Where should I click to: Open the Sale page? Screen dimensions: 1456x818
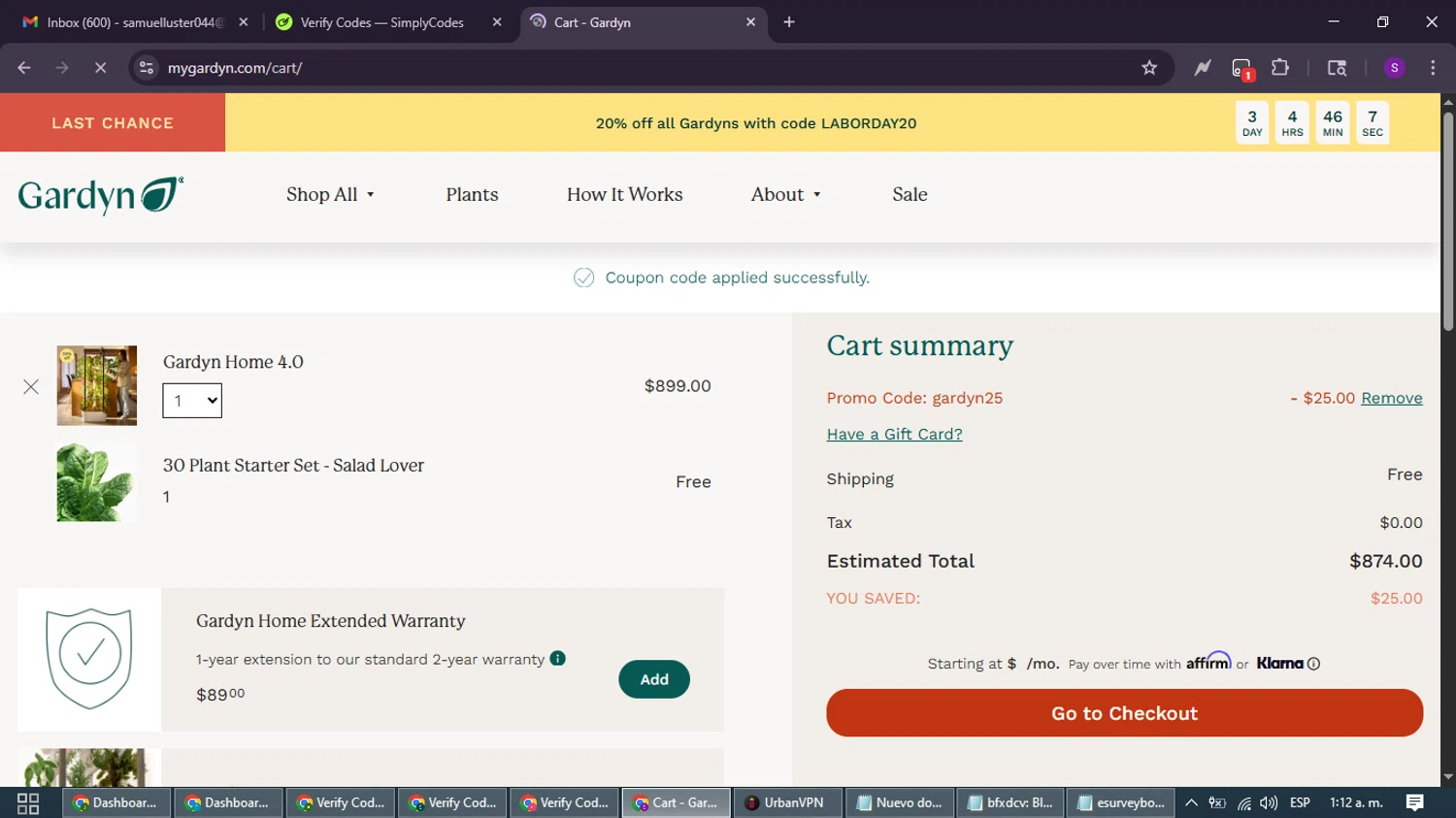point(910,195)
